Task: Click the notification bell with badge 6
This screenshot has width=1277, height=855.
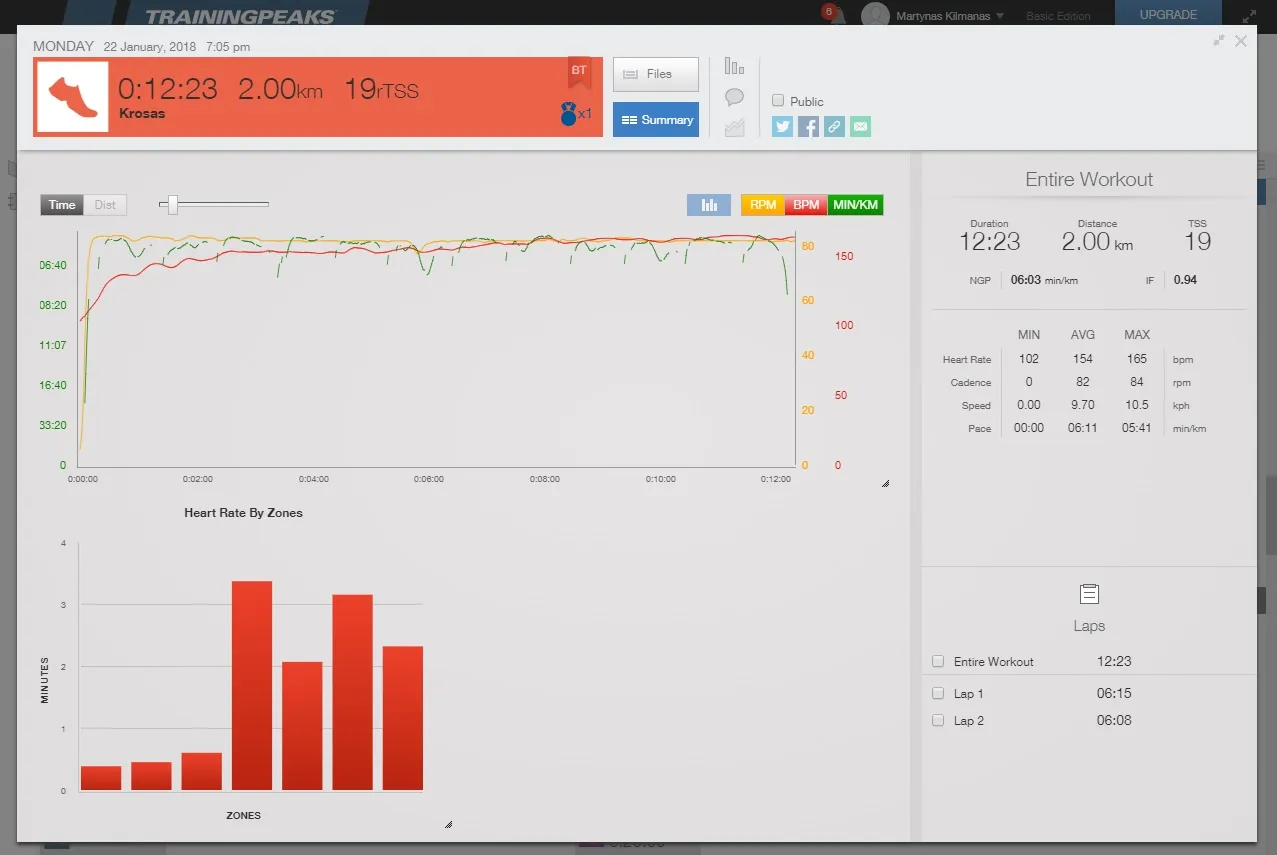Action: coord(833,15)
